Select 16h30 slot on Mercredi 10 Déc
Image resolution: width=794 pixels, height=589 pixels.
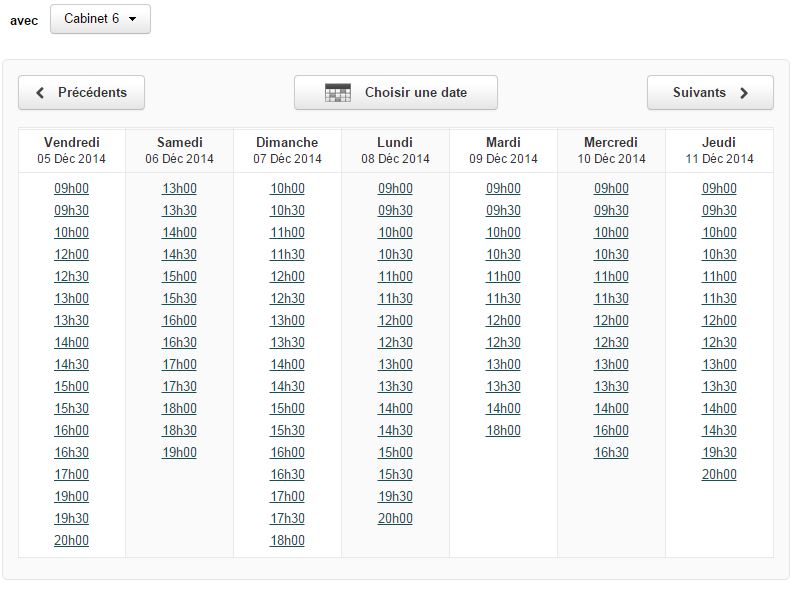(611, 452)
